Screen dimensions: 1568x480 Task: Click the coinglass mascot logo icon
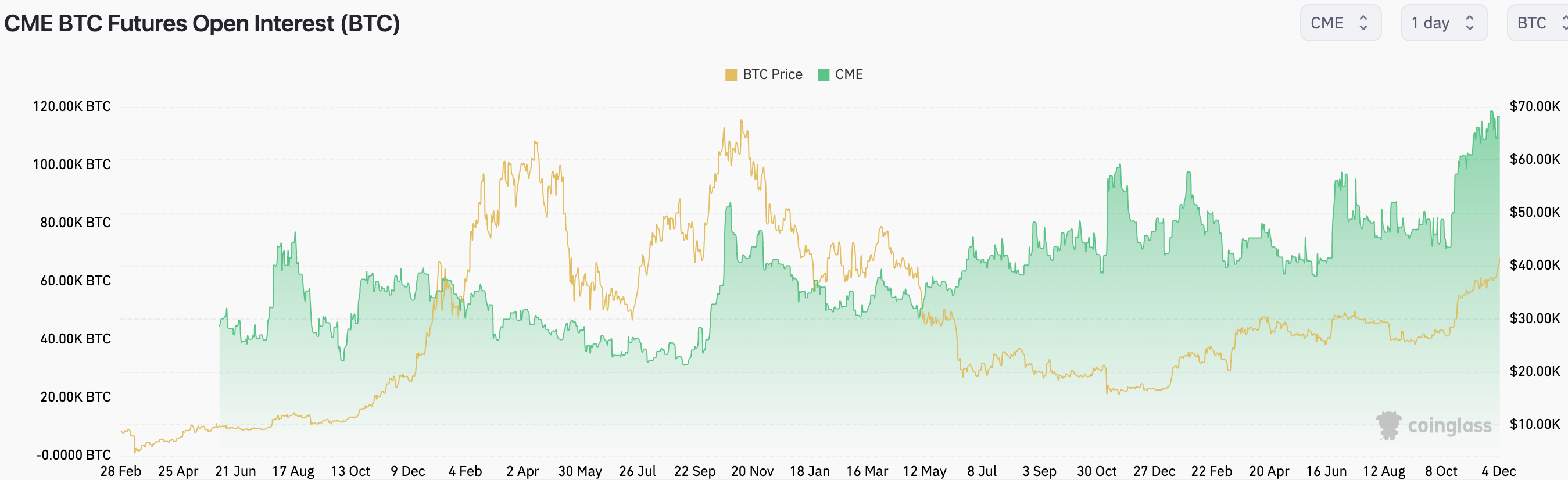(1388, 425)
